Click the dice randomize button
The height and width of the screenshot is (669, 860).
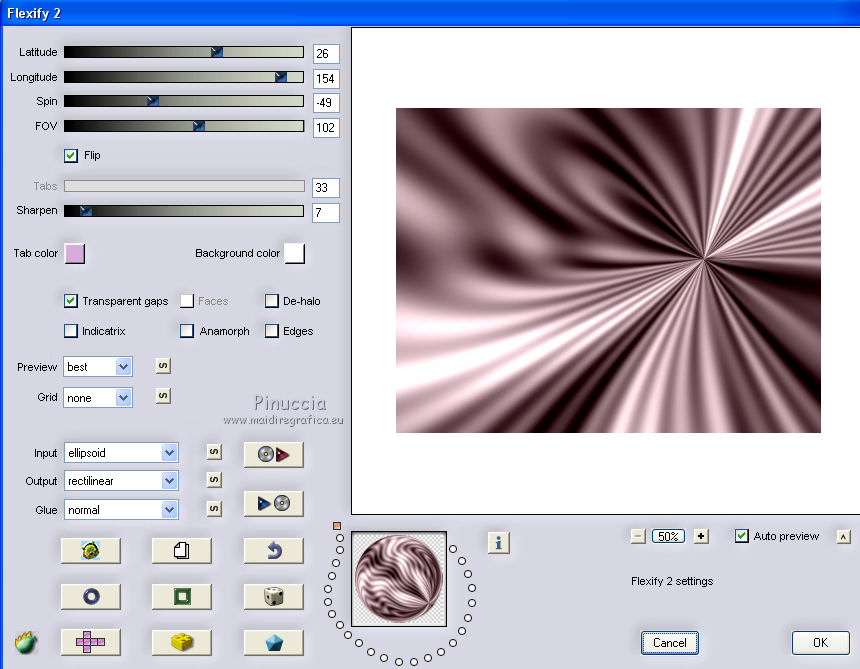[x=273, y=596]
